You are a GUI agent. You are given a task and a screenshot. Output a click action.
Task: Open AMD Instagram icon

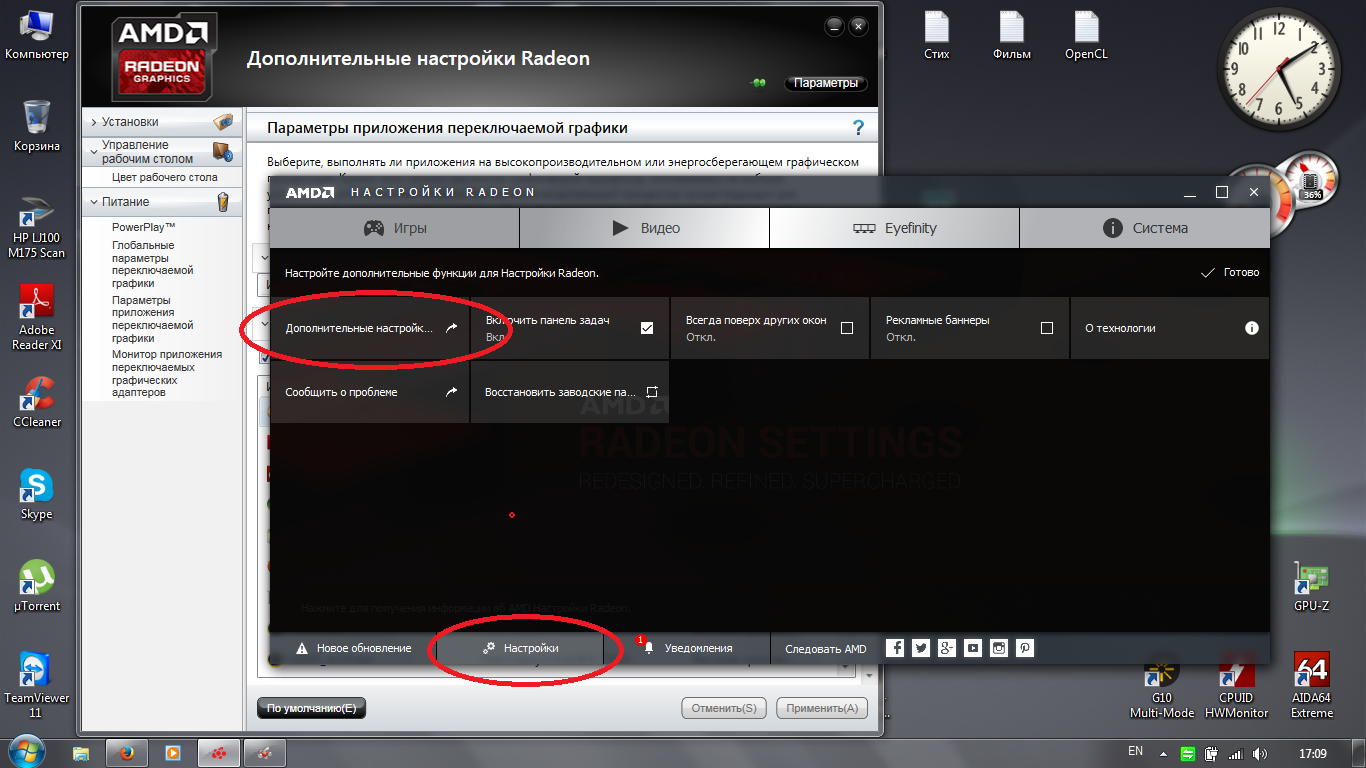pos(999,648)
